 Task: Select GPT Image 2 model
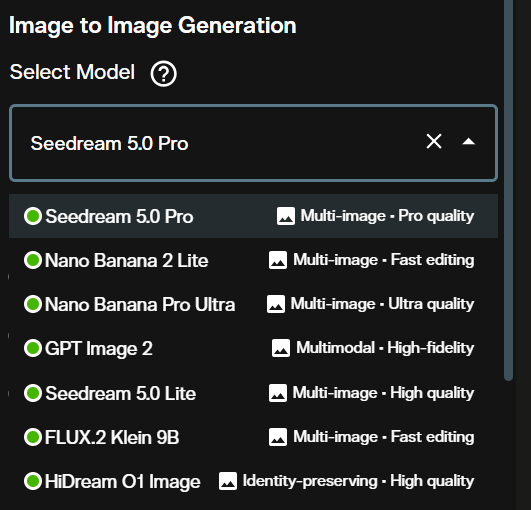pyautogui.click(x=253, y=348)
